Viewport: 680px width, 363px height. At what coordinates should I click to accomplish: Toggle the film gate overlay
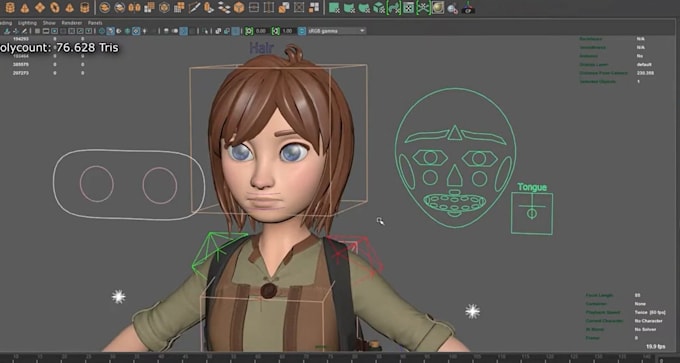click(46, 31)
